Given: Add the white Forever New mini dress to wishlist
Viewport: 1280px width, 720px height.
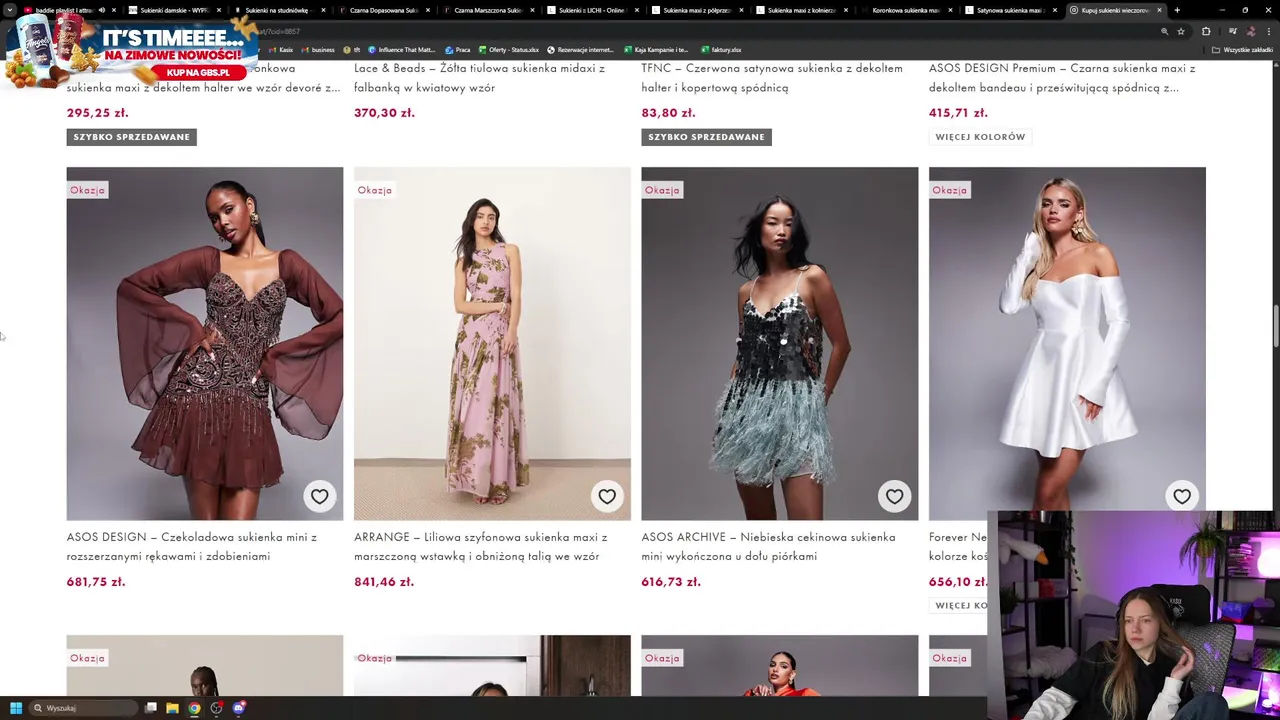Looking at the screenshot, I should coord(1182,496).
